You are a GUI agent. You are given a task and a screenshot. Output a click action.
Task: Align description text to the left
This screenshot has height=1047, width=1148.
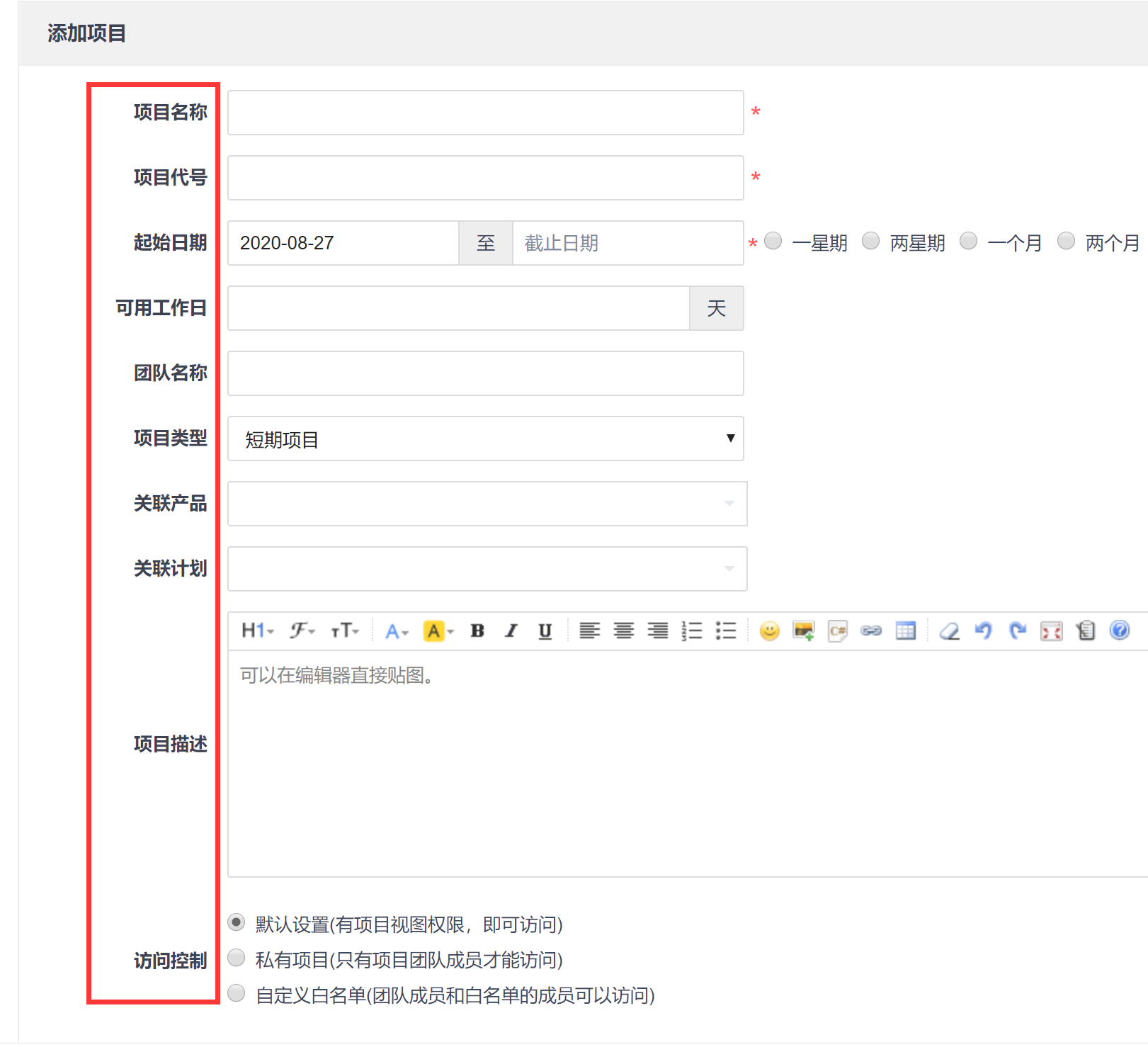click(589, 630)
